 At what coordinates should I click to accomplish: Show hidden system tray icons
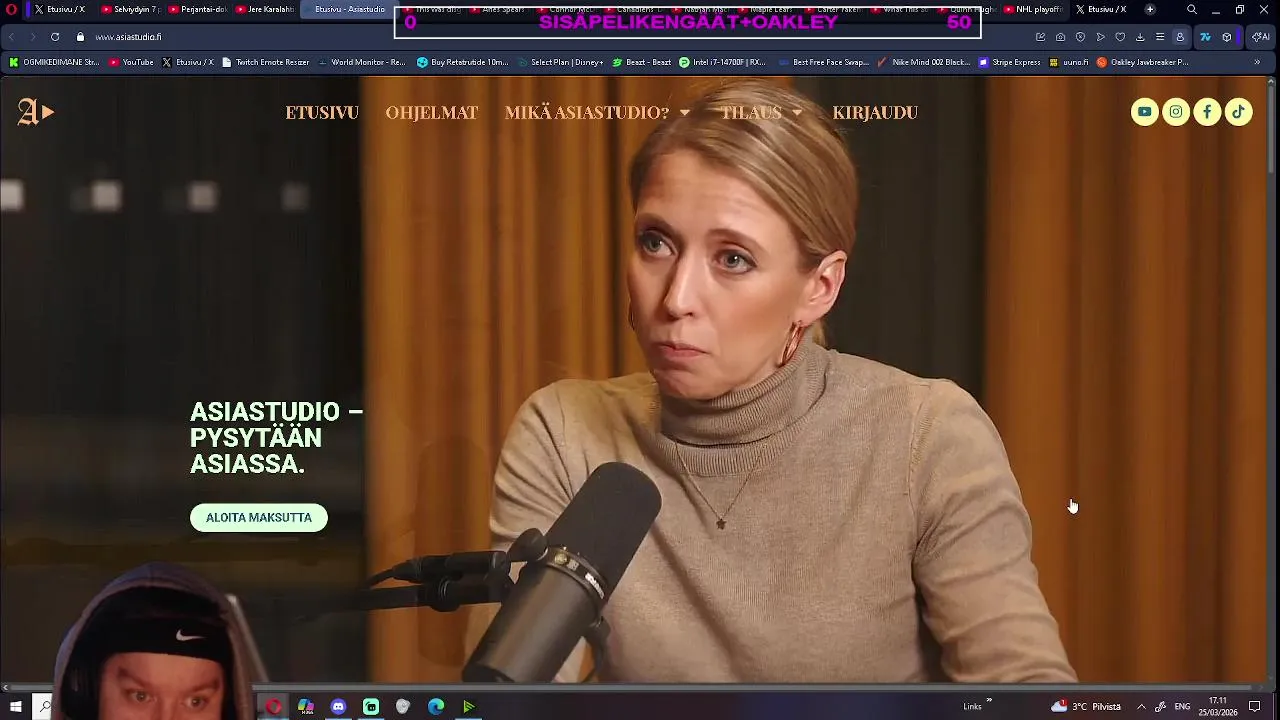1141,707
